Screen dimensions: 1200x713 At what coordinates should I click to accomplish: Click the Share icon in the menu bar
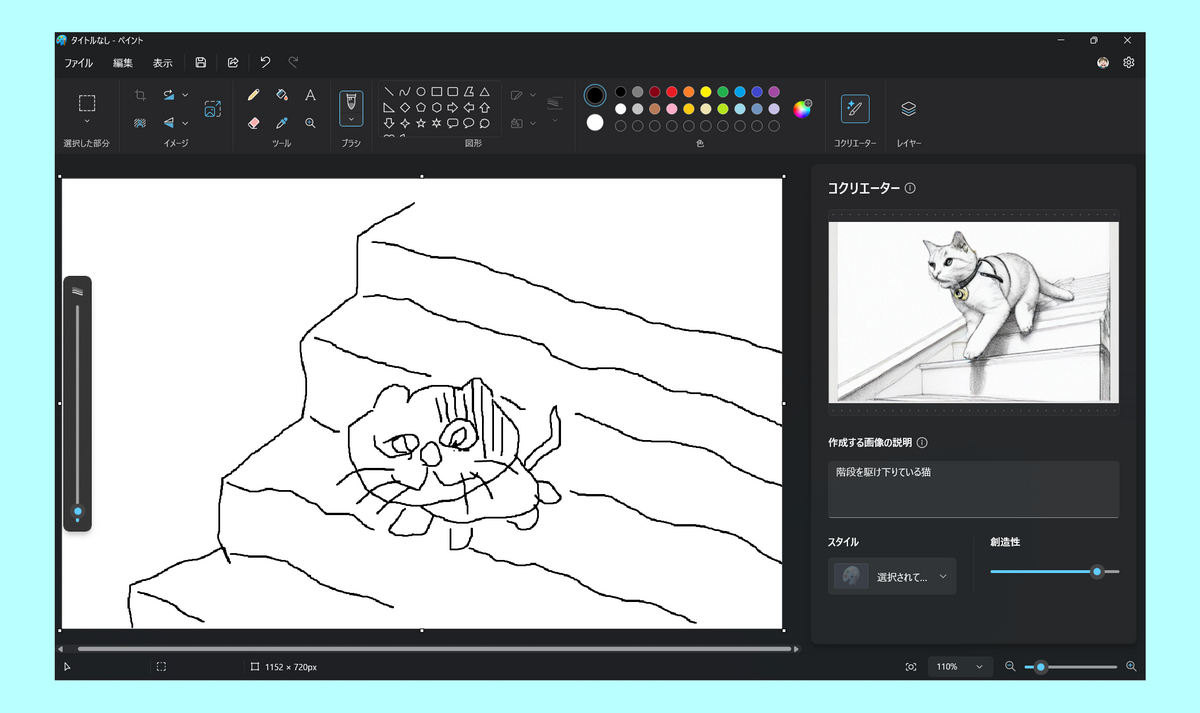233,62
